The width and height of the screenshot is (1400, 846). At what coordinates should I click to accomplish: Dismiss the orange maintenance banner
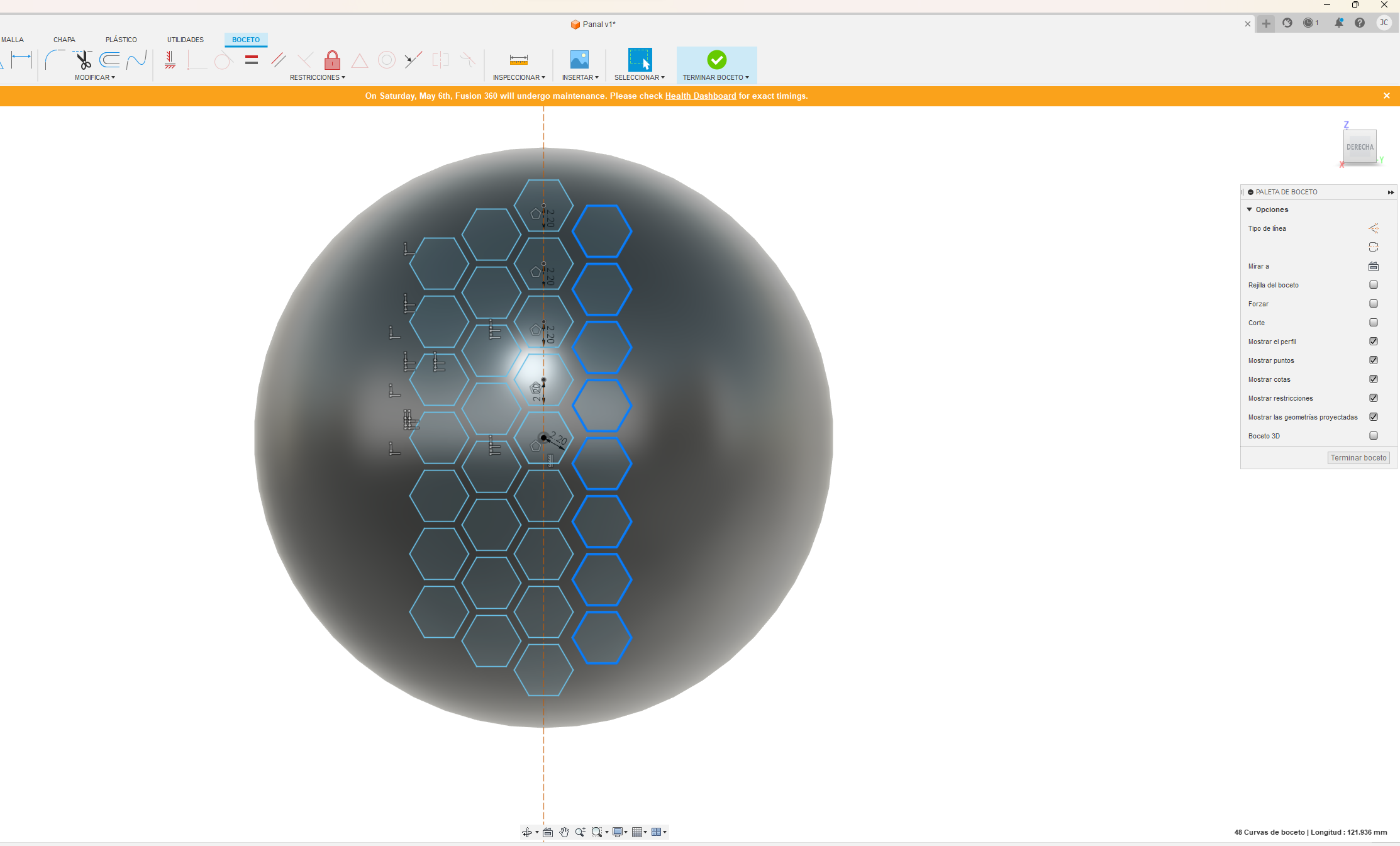tap(1387, 96)
